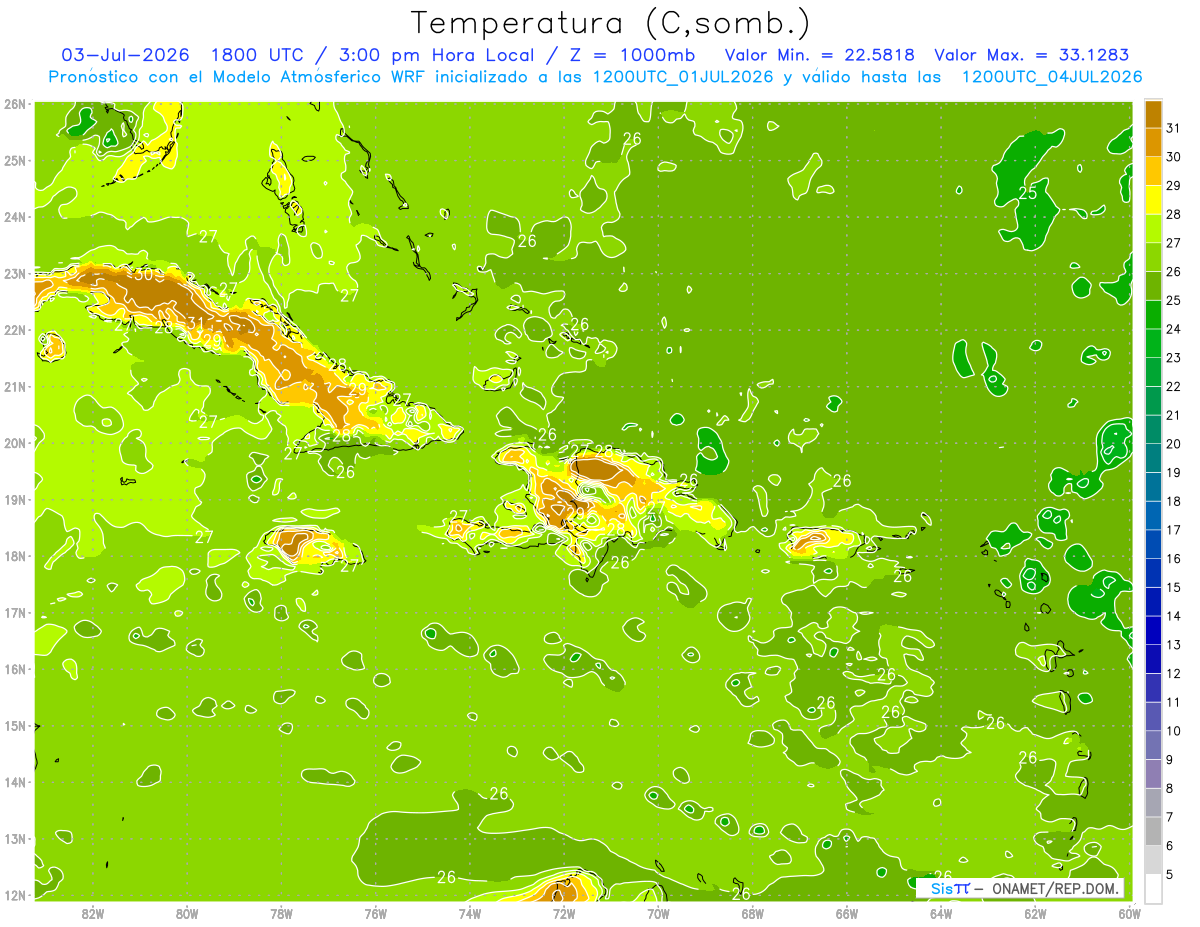Viewport: 1200px width, 927px height.
Task: Click the white swatch below 5 in legend
Action: coord(1153,888)
